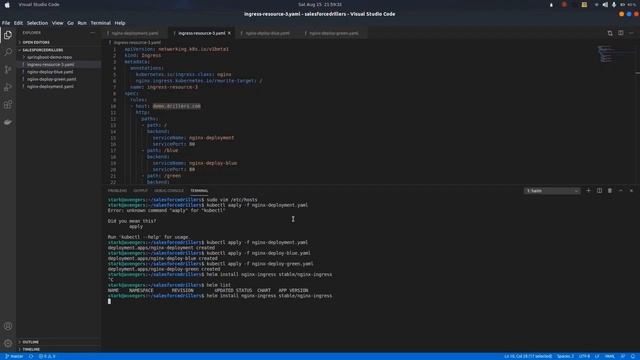Open the Run menu
The image size is (640, 360).
tap(82, 23)
